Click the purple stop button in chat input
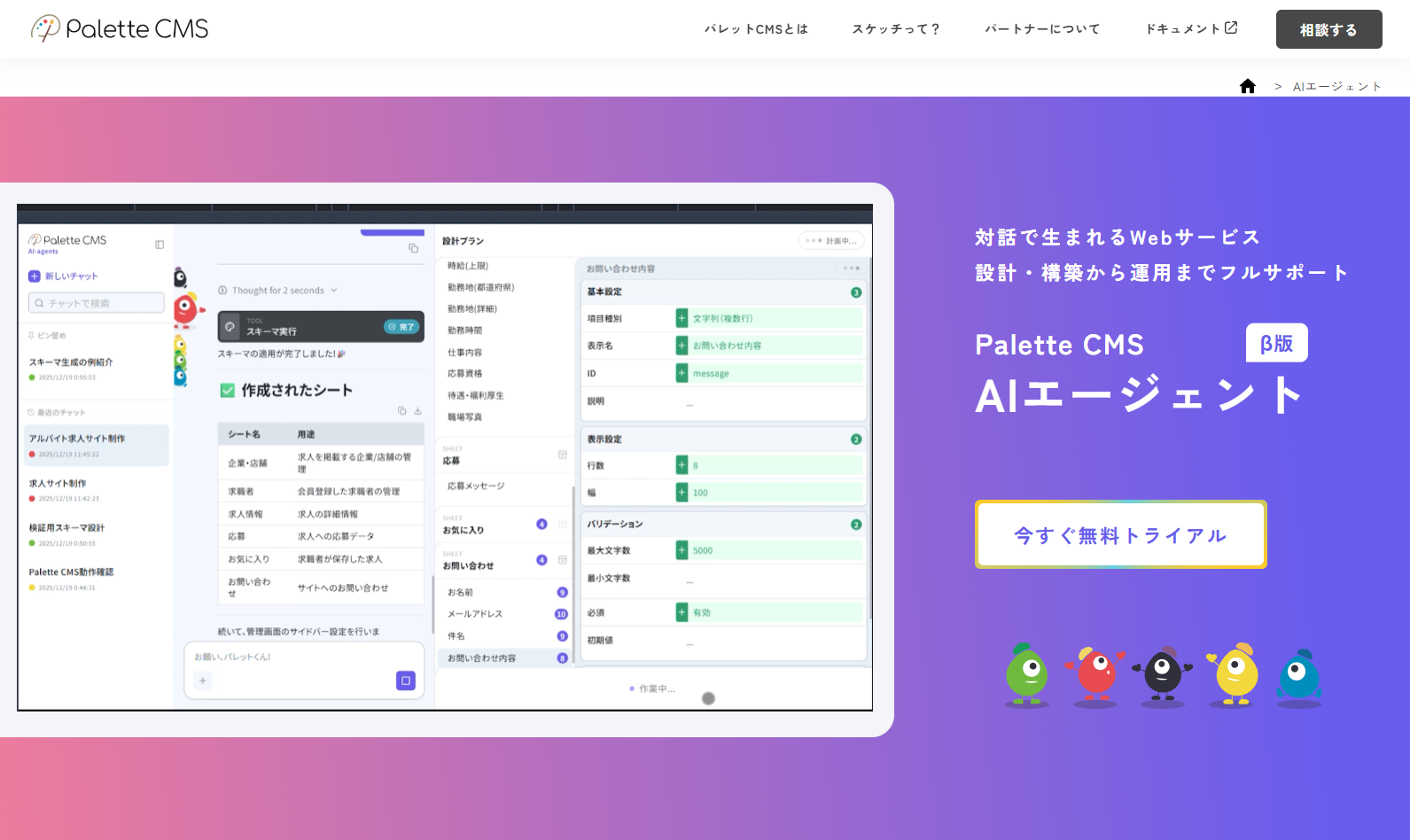1410x840 pixels. coord(405,681)
